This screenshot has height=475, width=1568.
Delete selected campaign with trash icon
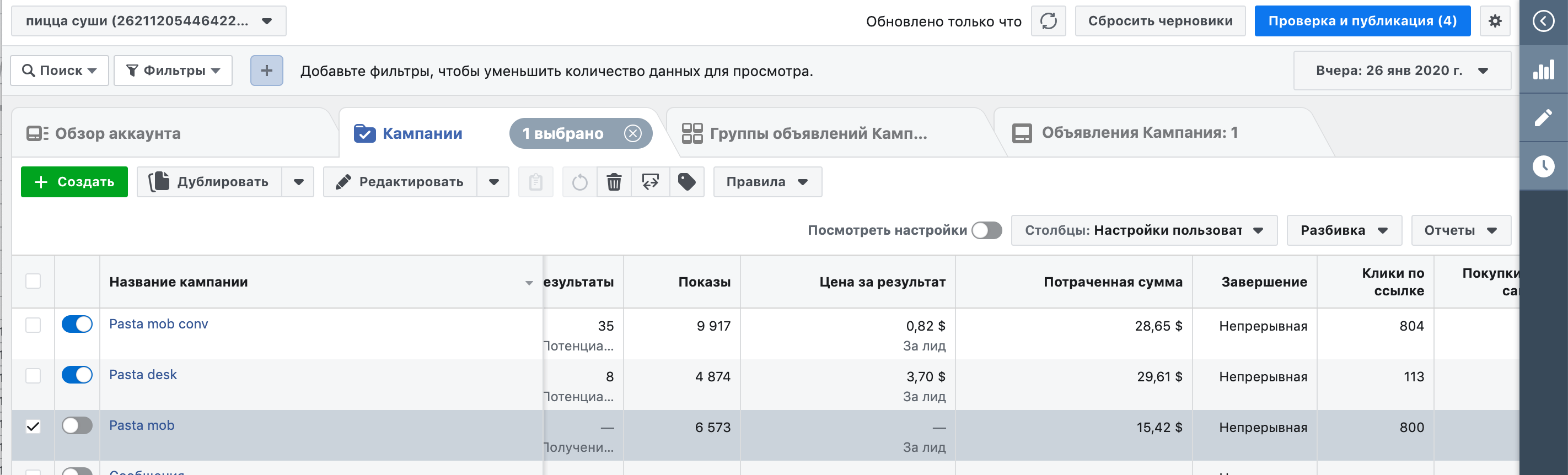(614, 182)
